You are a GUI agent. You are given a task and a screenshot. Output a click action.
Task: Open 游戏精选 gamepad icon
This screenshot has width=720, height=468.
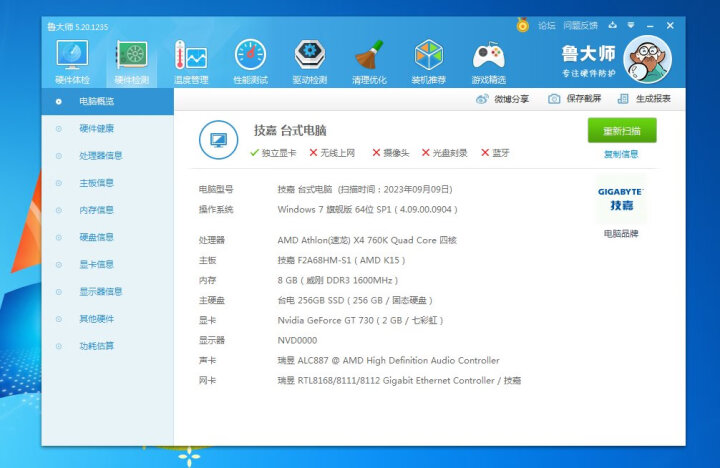coord(489,62)
